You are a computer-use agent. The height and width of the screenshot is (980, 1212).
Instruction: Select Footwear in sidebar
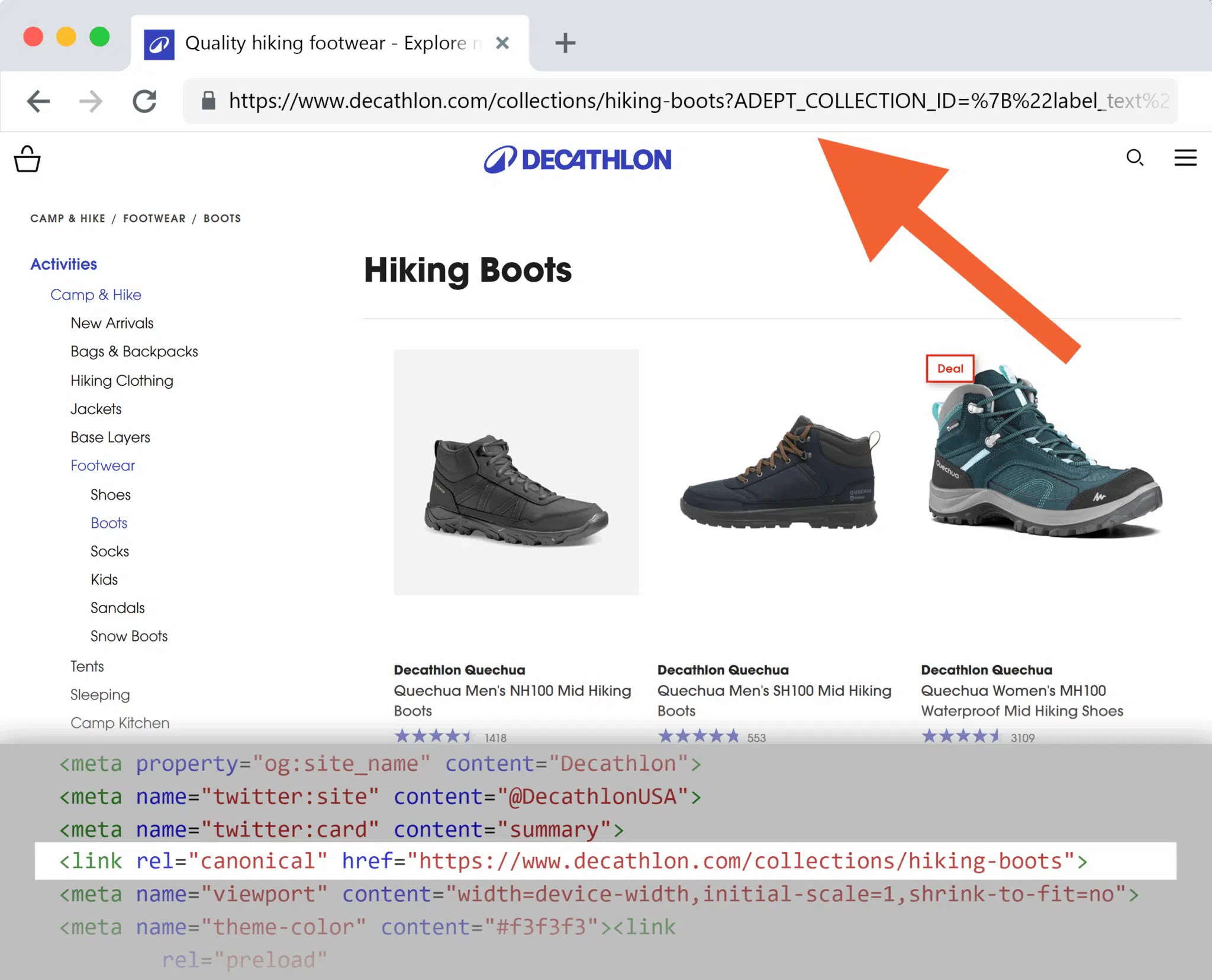[x=102, y=466]
